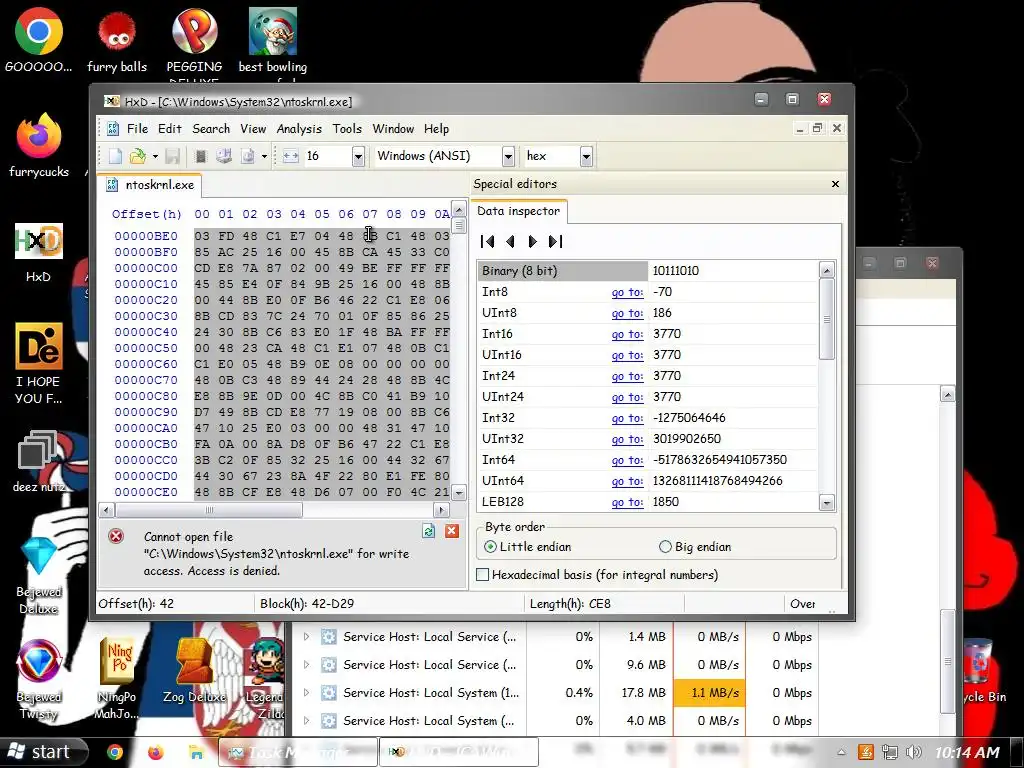Click go to link for LEB128
1024x768 pixels.
pos(627,502)
